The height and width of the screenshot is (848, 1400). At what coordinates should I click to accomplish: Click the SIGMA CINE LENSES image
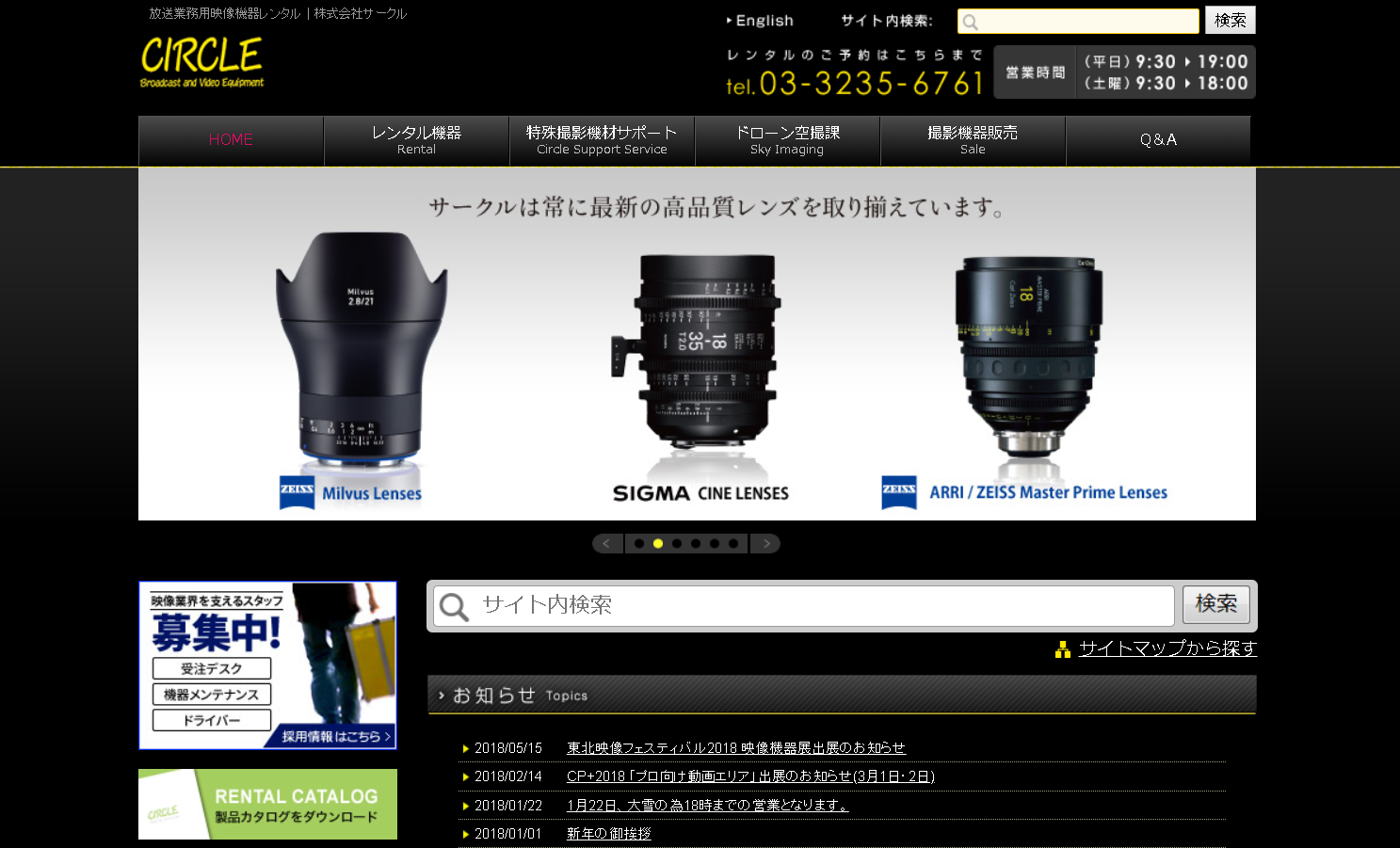699,351
